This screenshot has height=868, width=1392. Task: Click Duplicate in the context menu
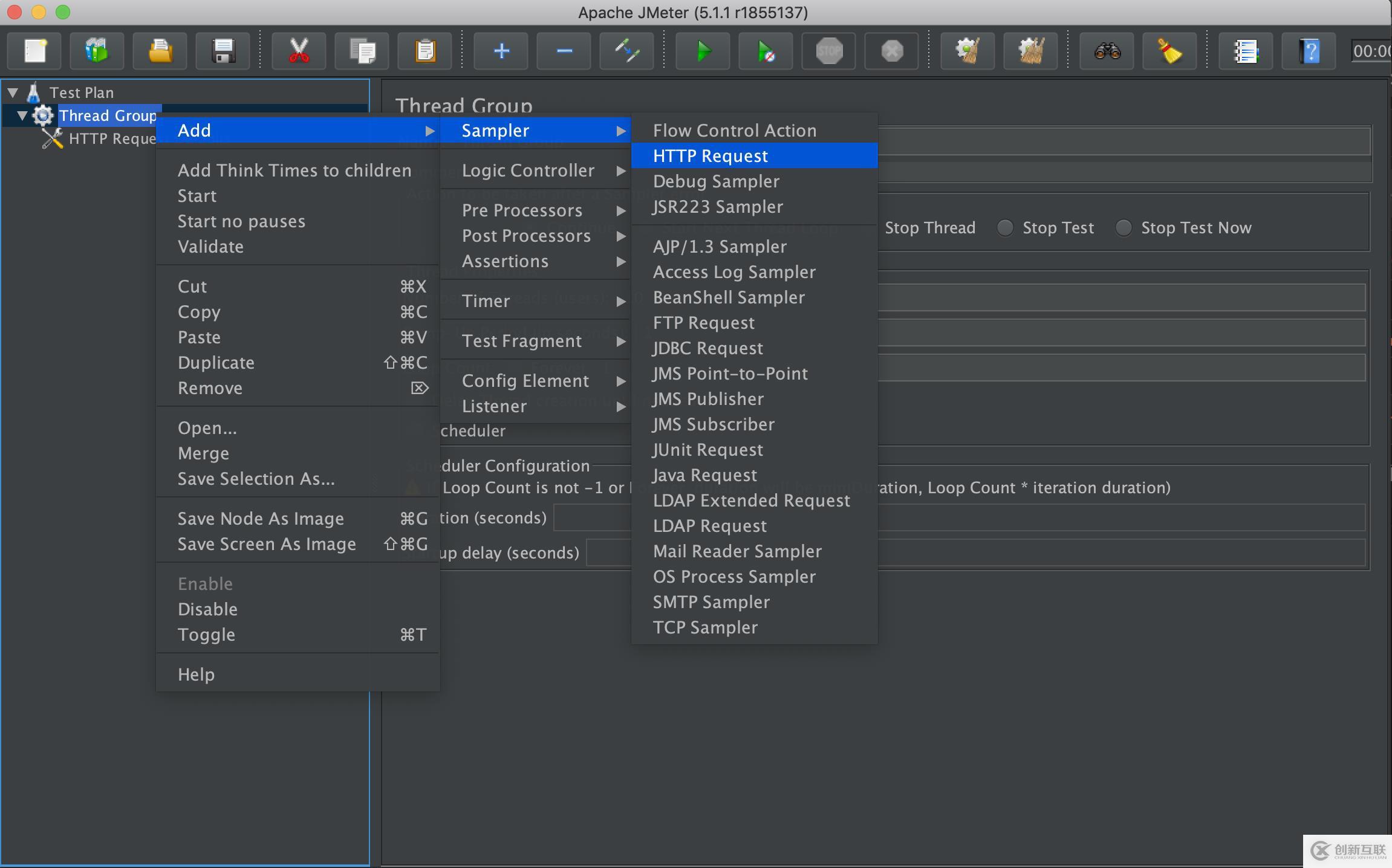pos(216,363)
